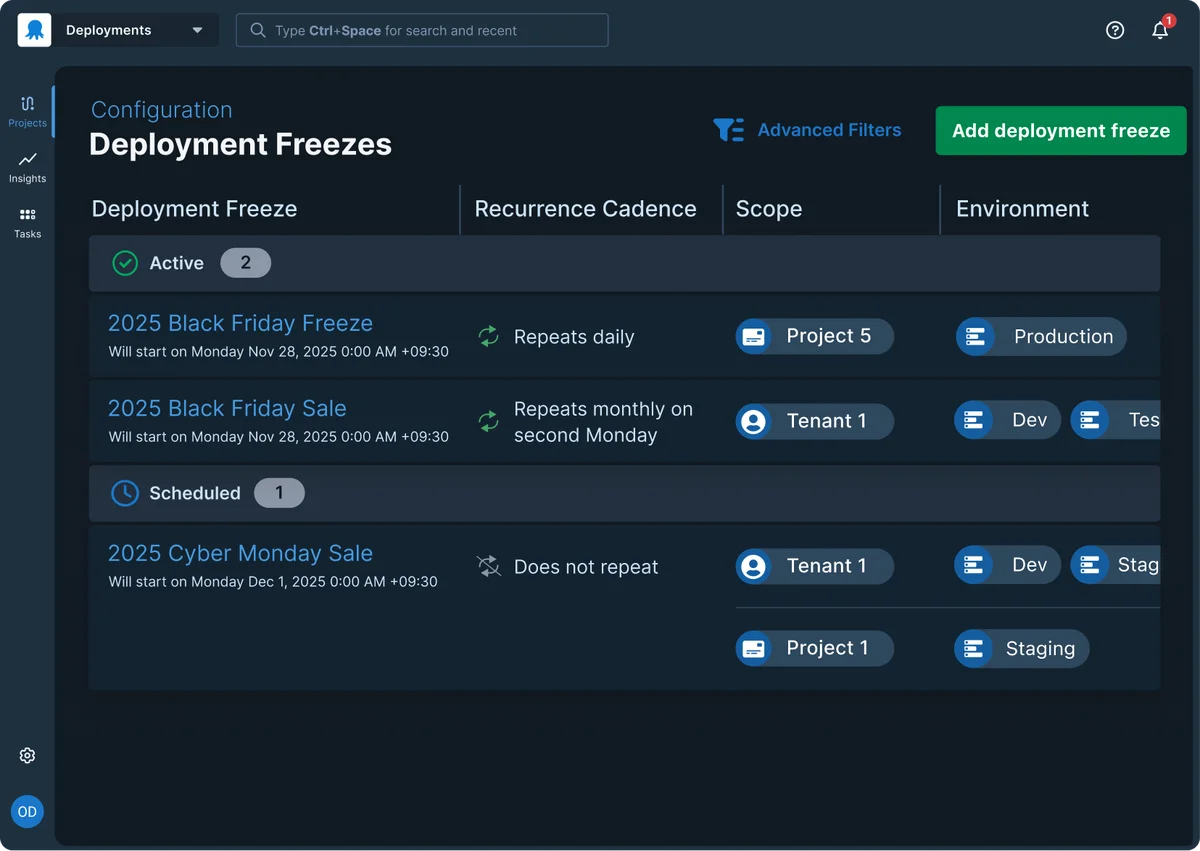Image resolution: width=1200 pixels, height=851 pixels.
Task: Click the repeat icon beside Repeats monthly
Action: point(488,421)
